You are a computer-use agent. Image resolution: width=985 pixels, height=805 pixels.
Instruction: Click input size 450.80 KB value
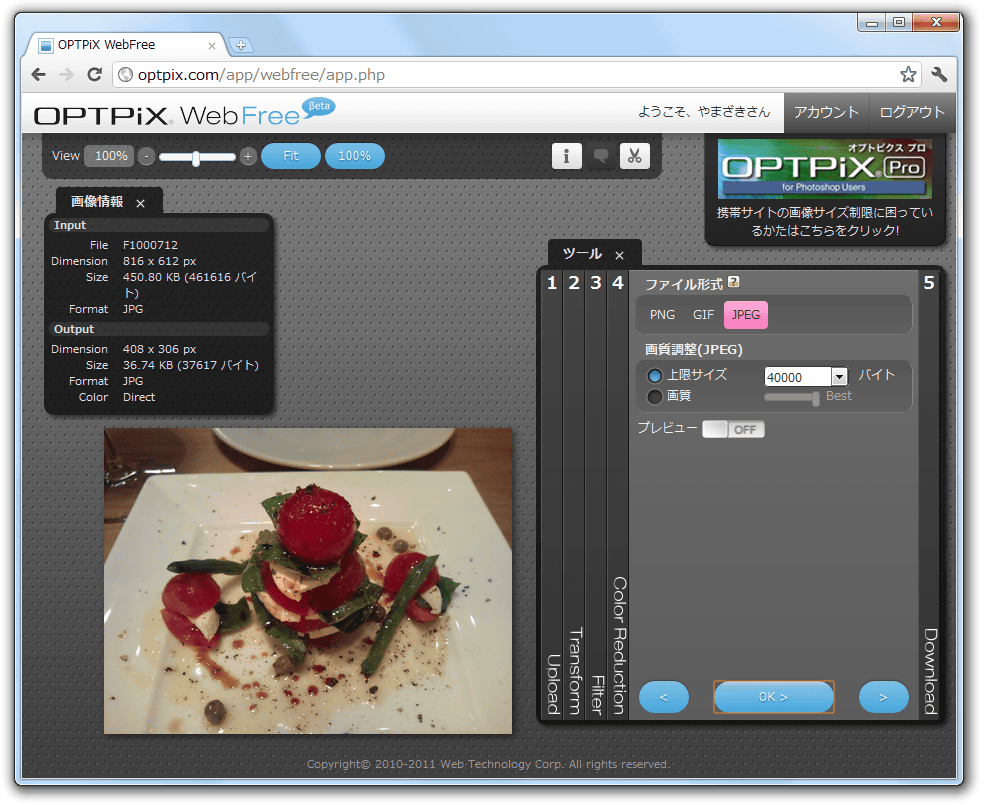click(189, 285)
